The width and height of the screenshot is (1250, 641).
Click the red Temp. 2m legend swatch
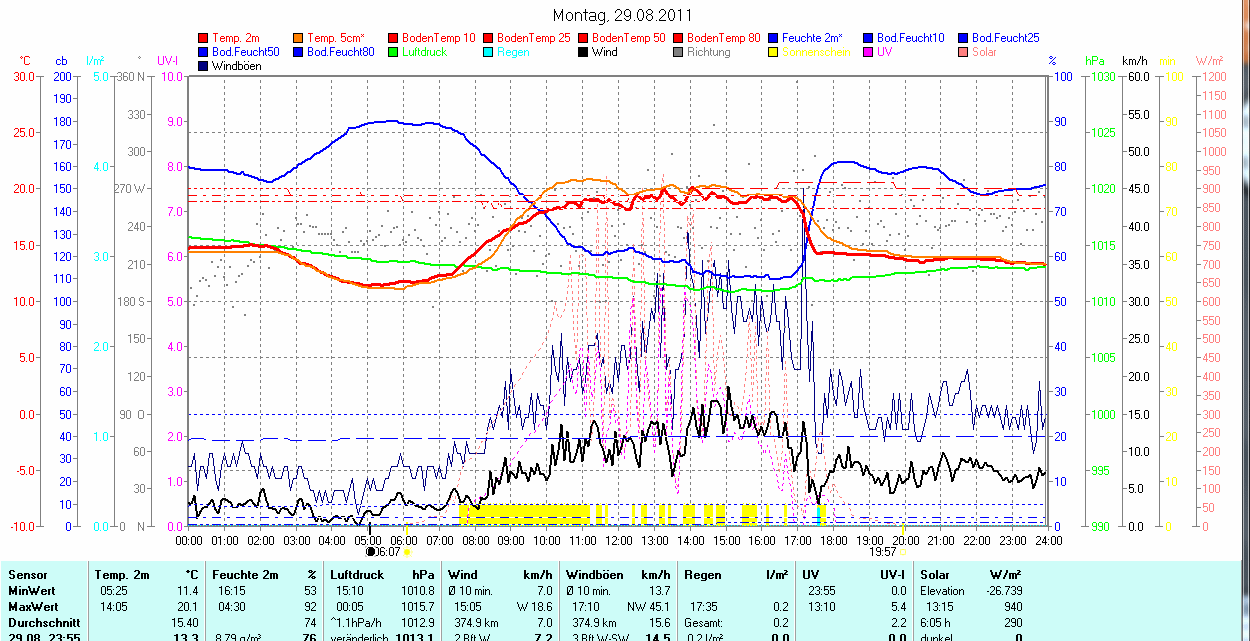click(x=204, y=37)
